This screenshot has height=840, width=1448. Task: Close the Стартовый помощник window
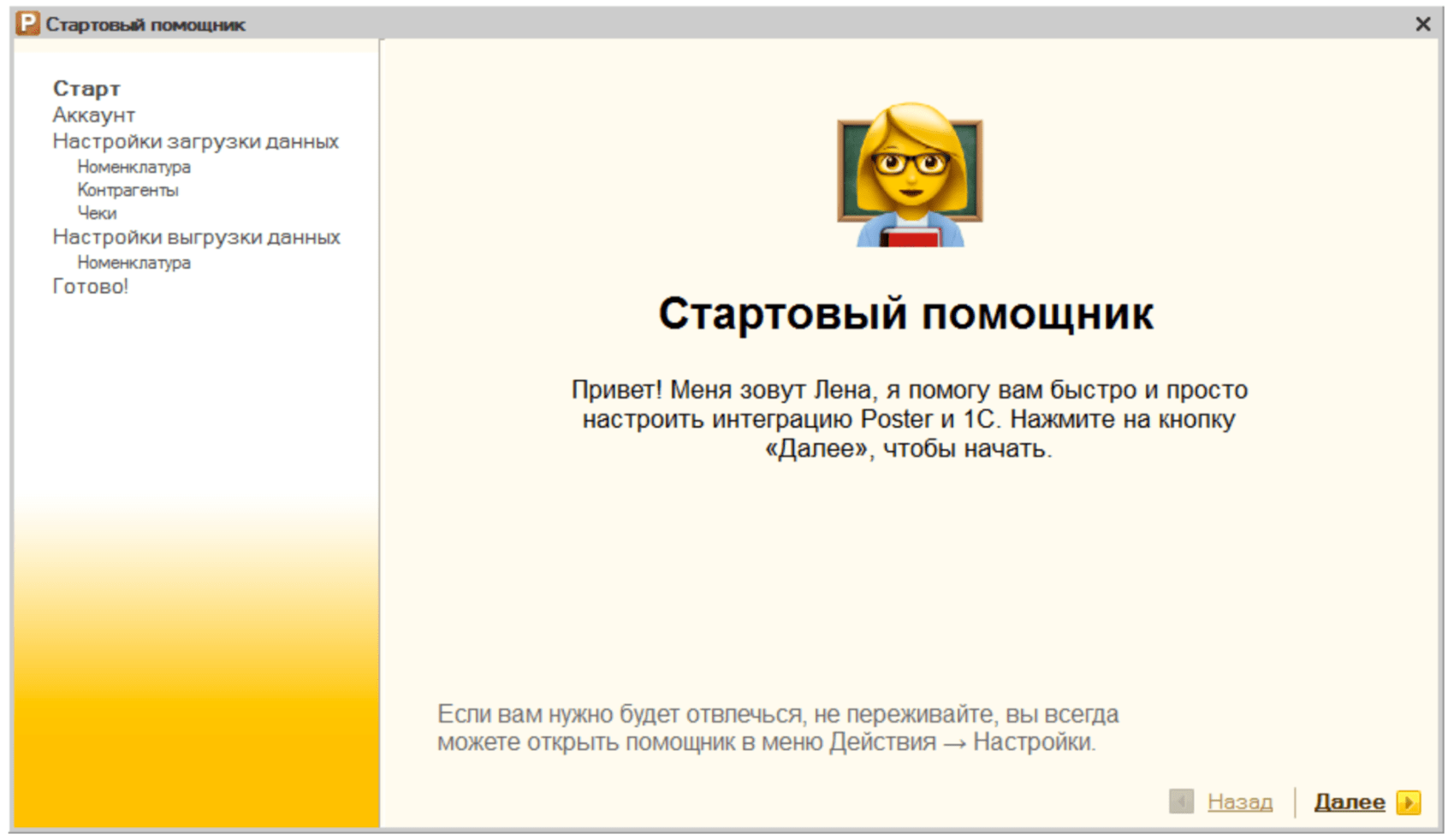[x=1422, y=24]
